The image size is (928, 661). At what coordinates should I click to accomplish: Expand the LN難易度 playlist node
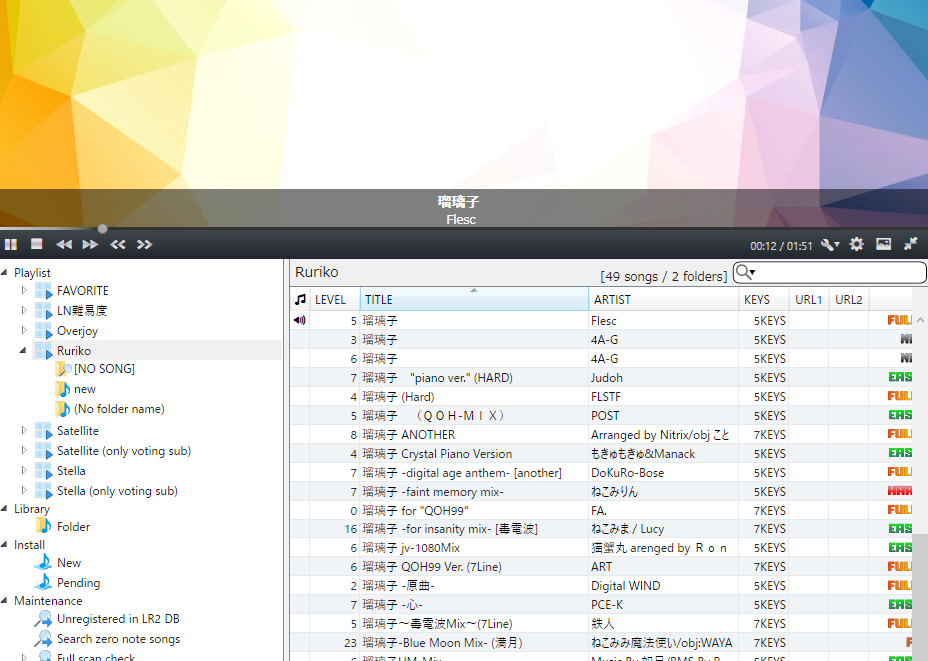point(24,310)
